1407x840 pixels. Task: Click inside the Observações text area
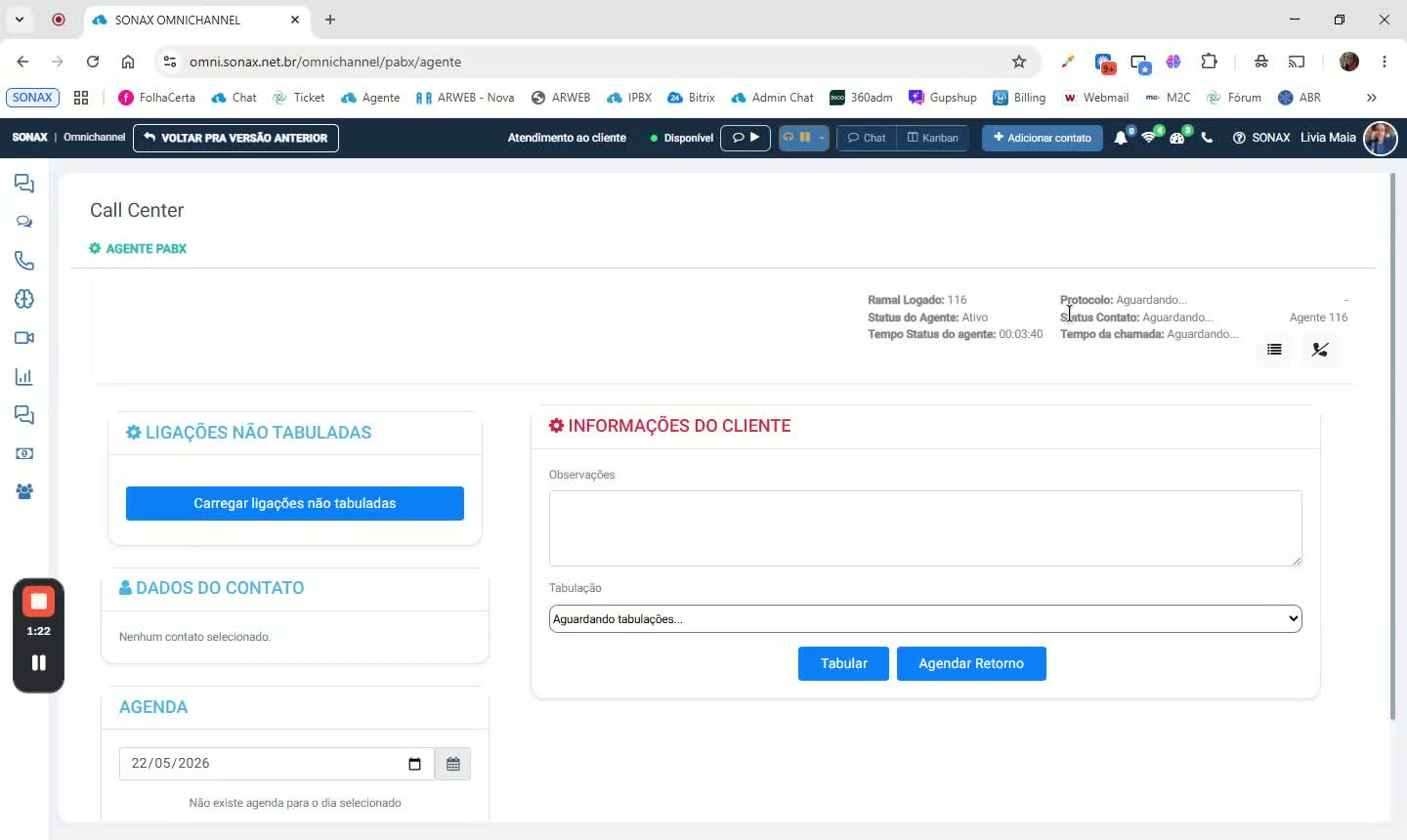[x=925, y=528]
